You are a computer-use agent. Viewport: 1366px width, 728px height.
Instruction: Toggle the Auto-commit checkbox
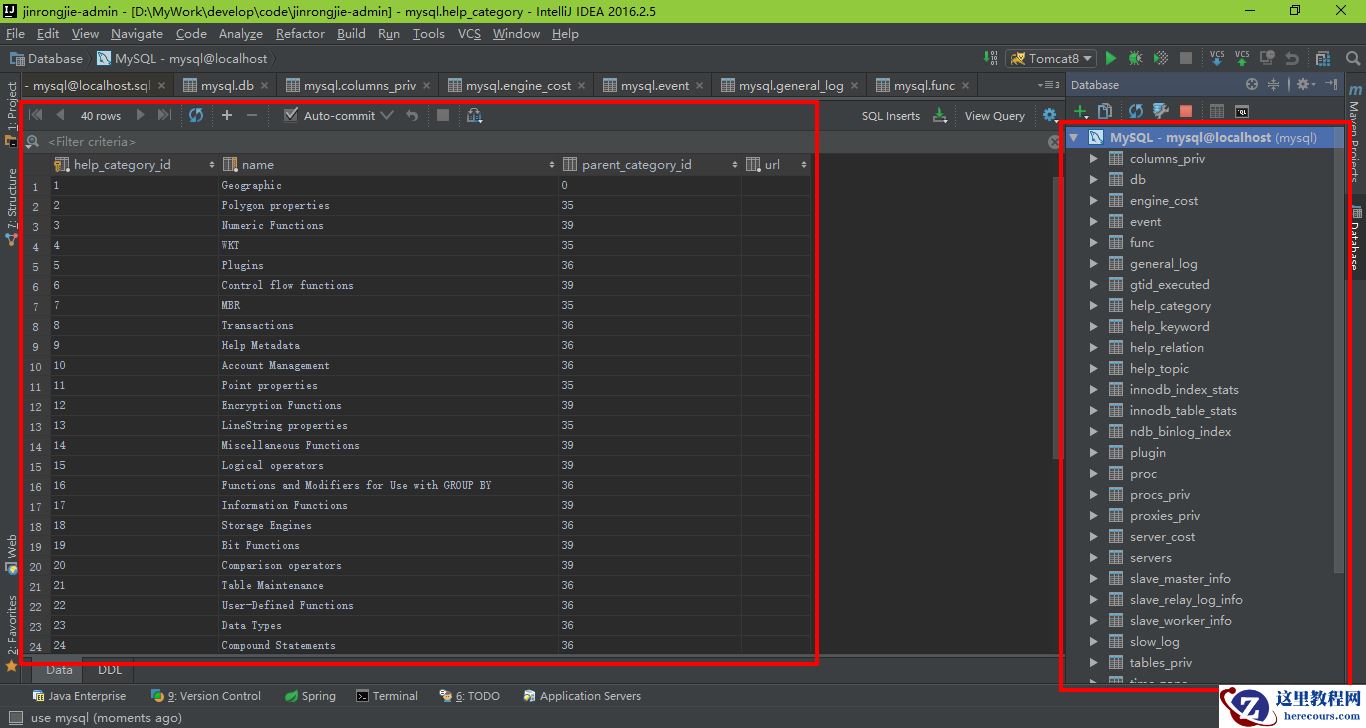point(291,115)
